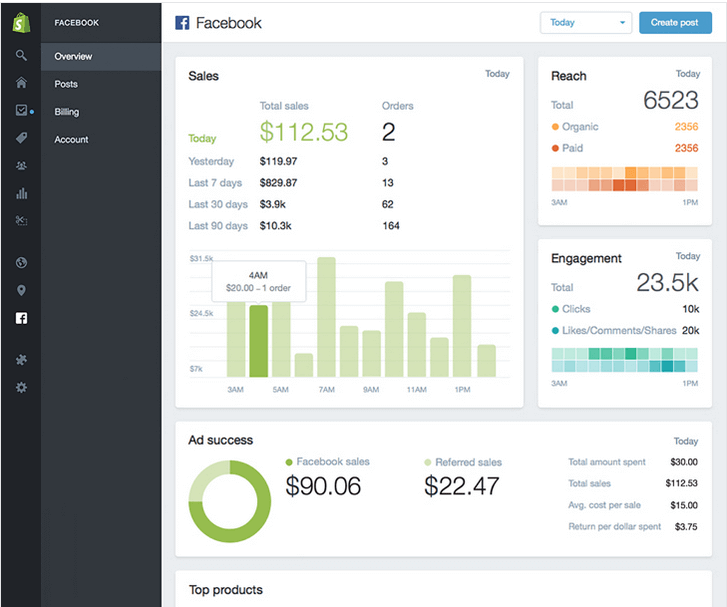Click the darkest orange Reach heatmap cell
Image resolution: width=727 pixels, height=607 pixels.
[619, 185]
